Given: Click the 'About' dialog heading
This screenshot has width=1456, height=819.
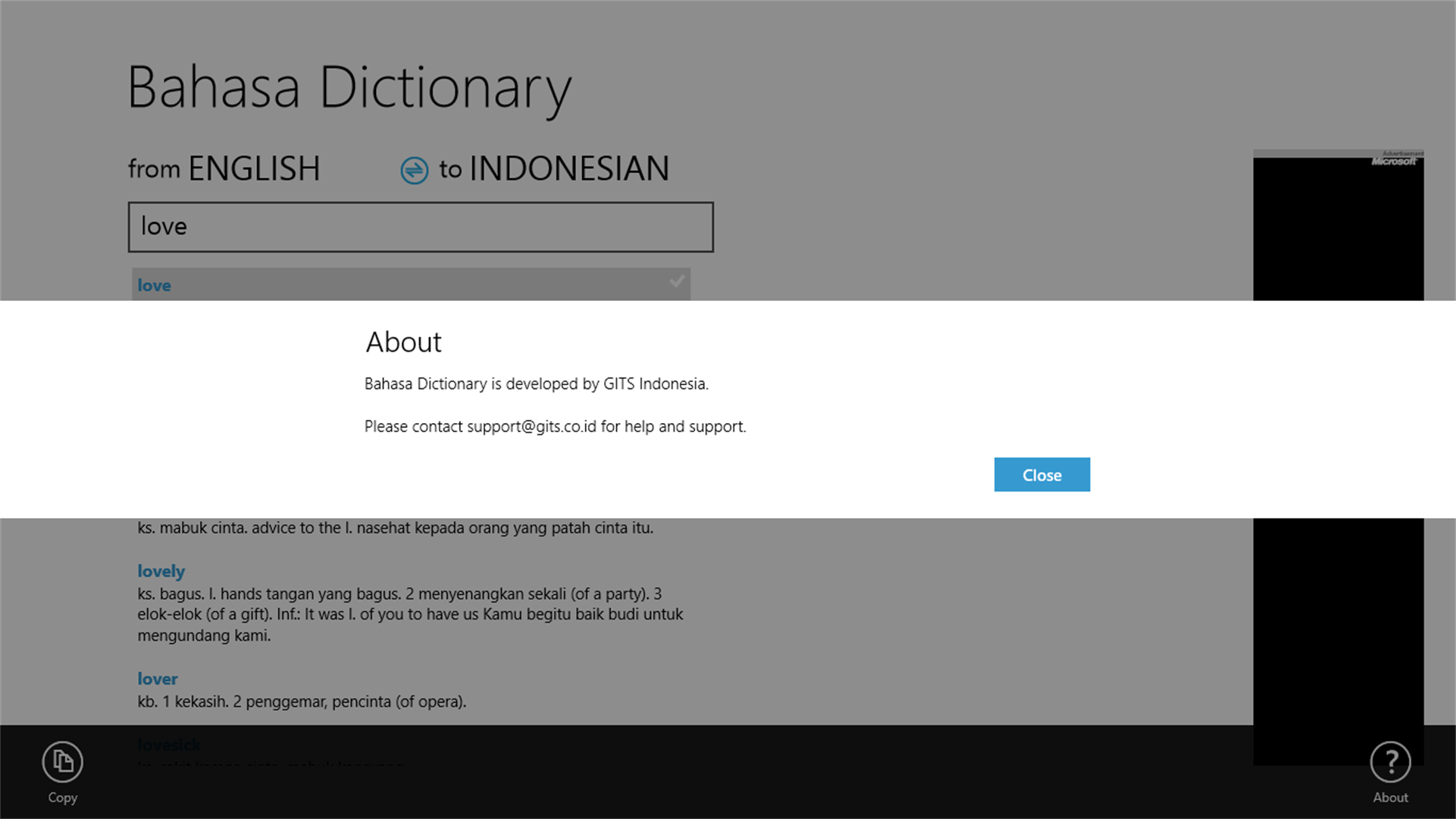Looking at the screenshot, I should point(403,342).
